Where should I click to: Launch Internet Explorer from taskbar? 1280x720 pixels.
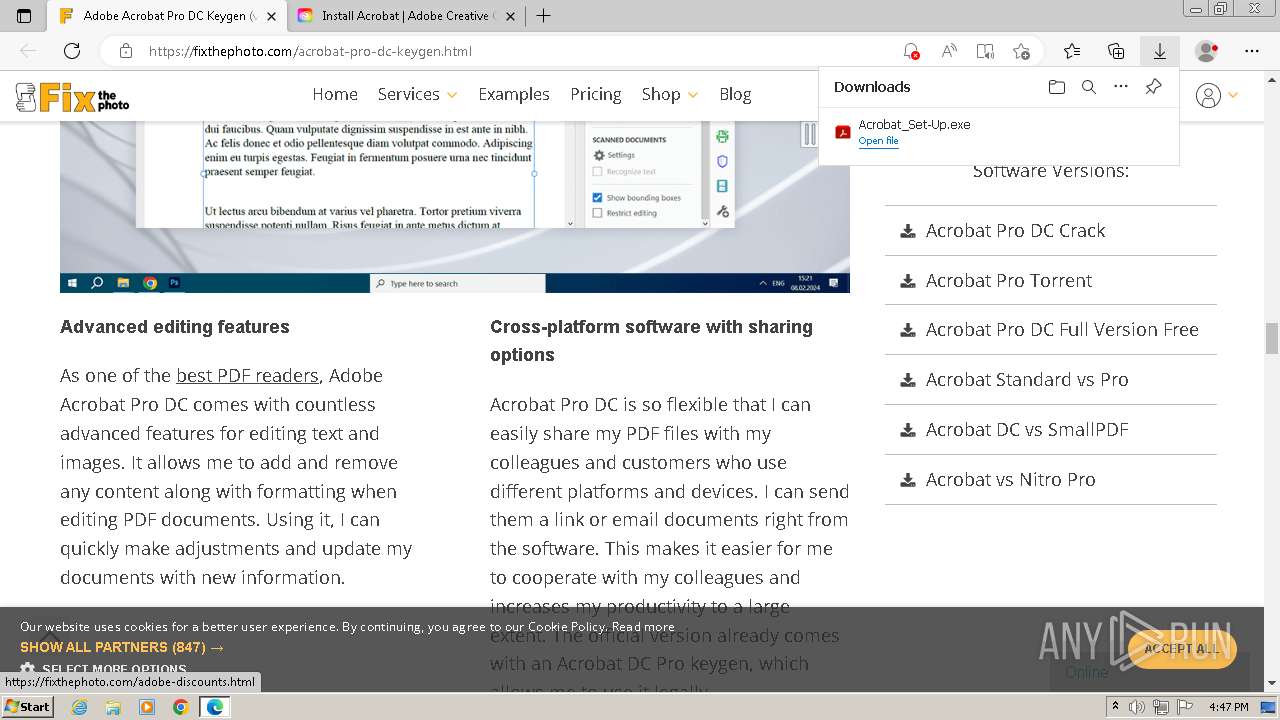point(79,707)
